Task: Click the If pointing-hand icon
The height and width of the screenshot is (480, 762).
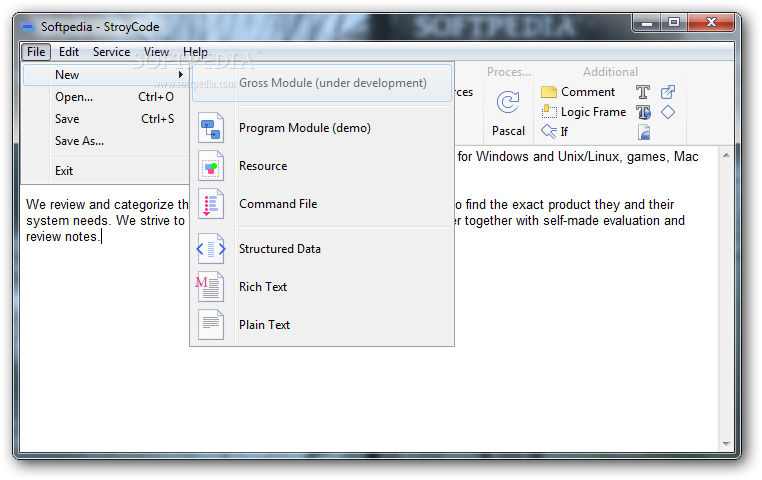Action: pyautogui.click(x=549, y=131)
